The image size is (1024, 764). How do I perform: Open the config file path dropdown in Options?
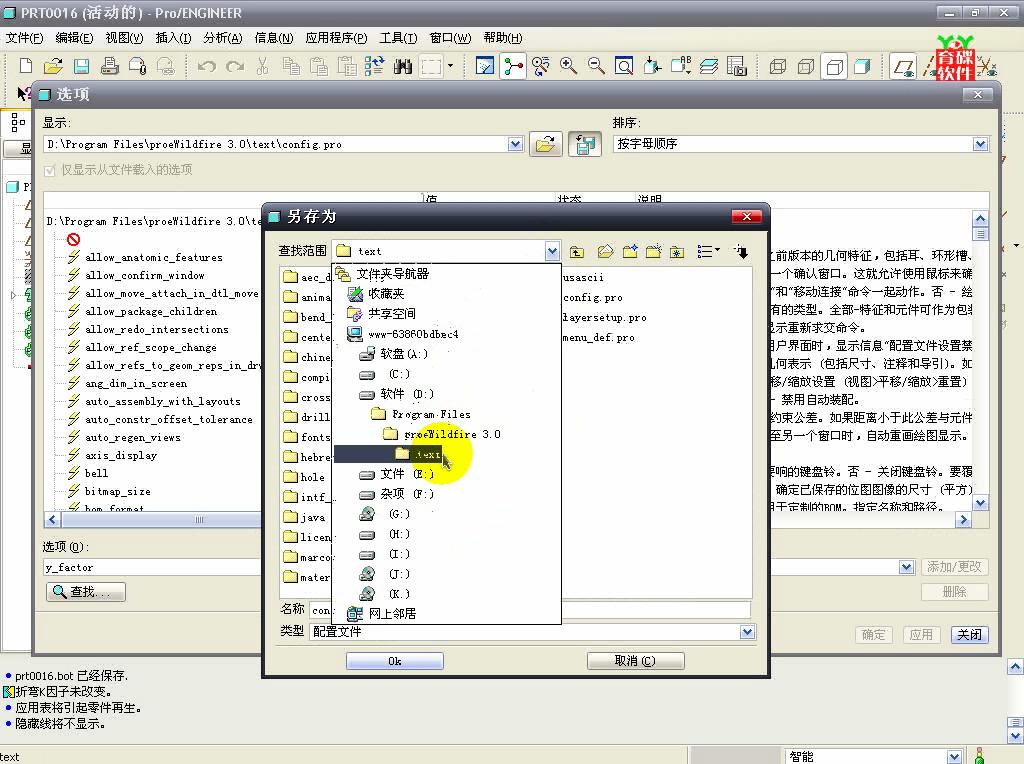point(515,144)
